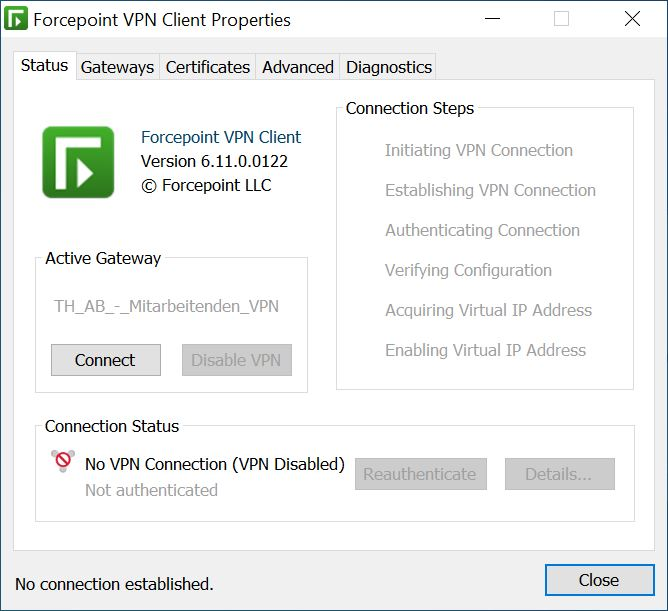This screenshot has height=611, width=668.
Task: Show the Diagnostics tab
Action: coord(389,67)
